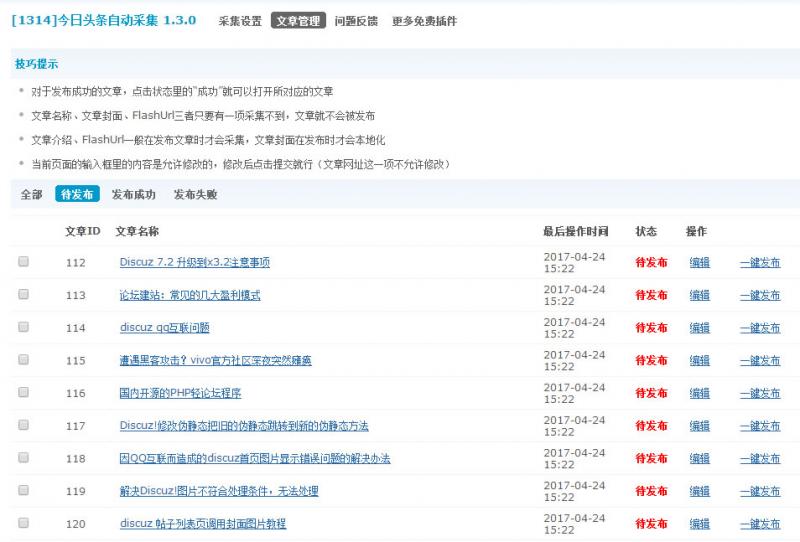Viewport: 800px width, 542px height.
Task: Select the checkbox for article 119
Action: pos(23,490)
